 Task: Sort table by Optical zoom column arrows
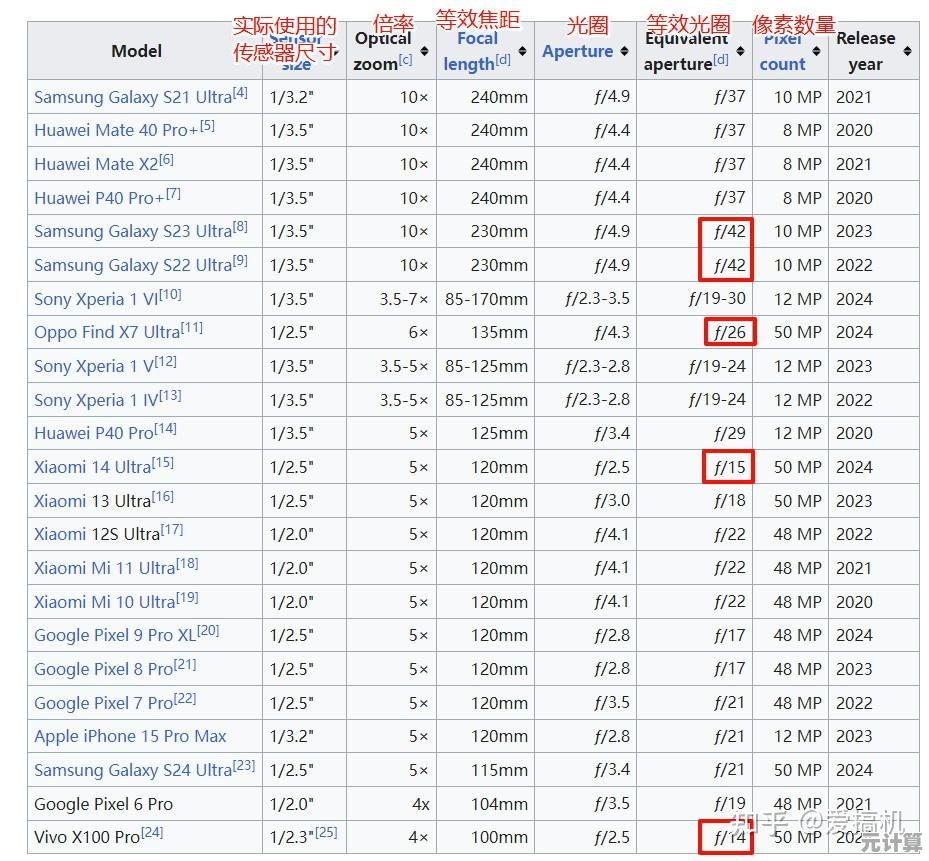click(x=424, y=51)
